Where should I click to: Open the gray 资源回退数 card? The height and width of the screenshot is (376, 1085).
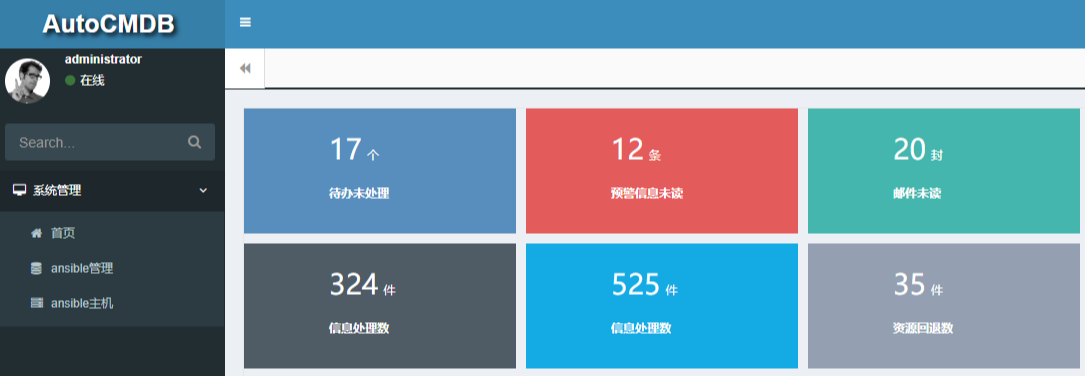(944, 305)
